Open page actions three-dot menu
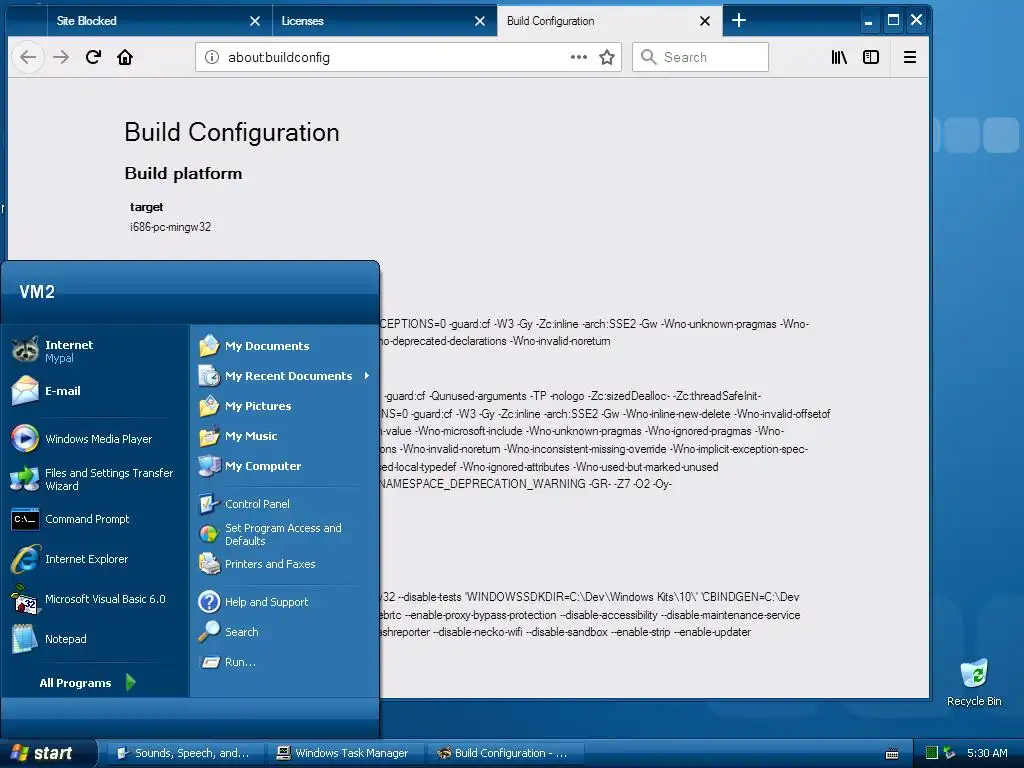This screenshot has width=1024, height=768. click(x=579, y=57)
